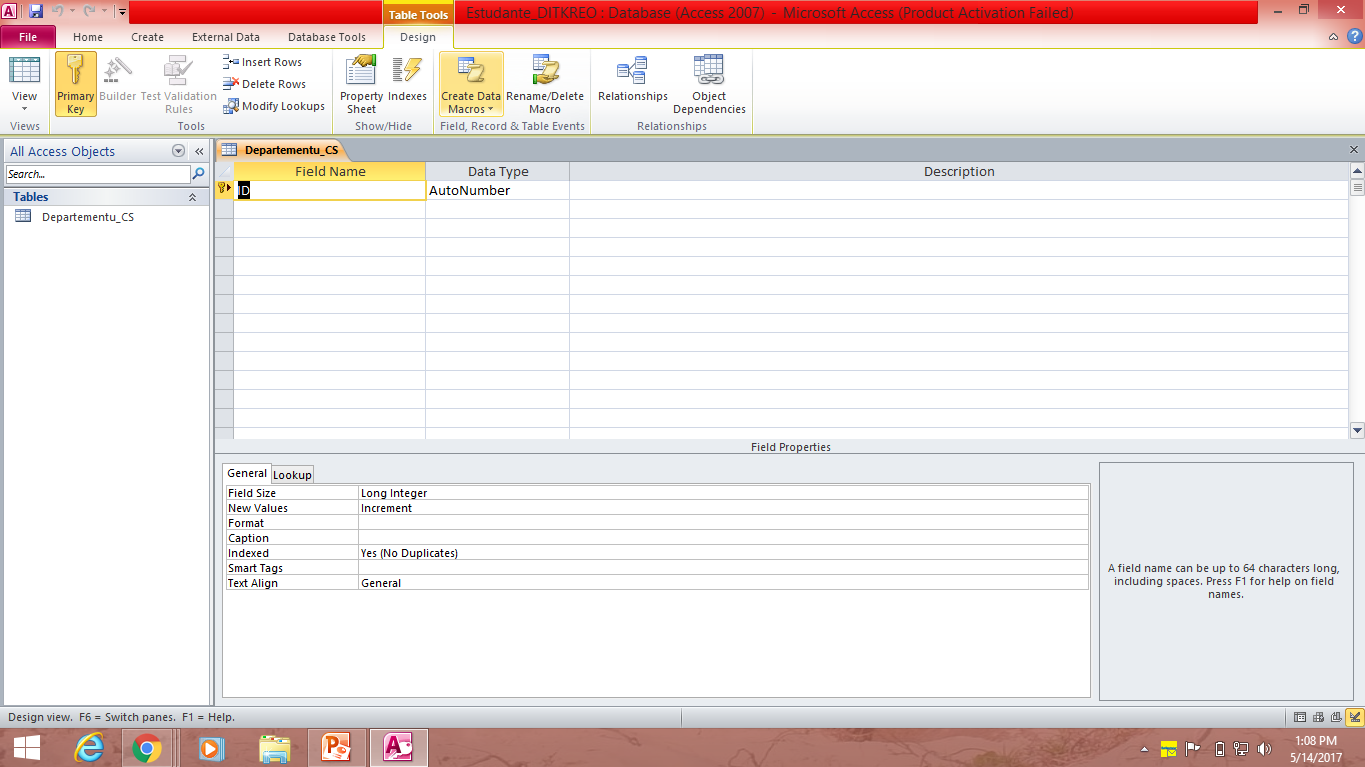Screen dimensions: 1365x767
Task: Show hidden system tray icons
Action: (1144, 749)
